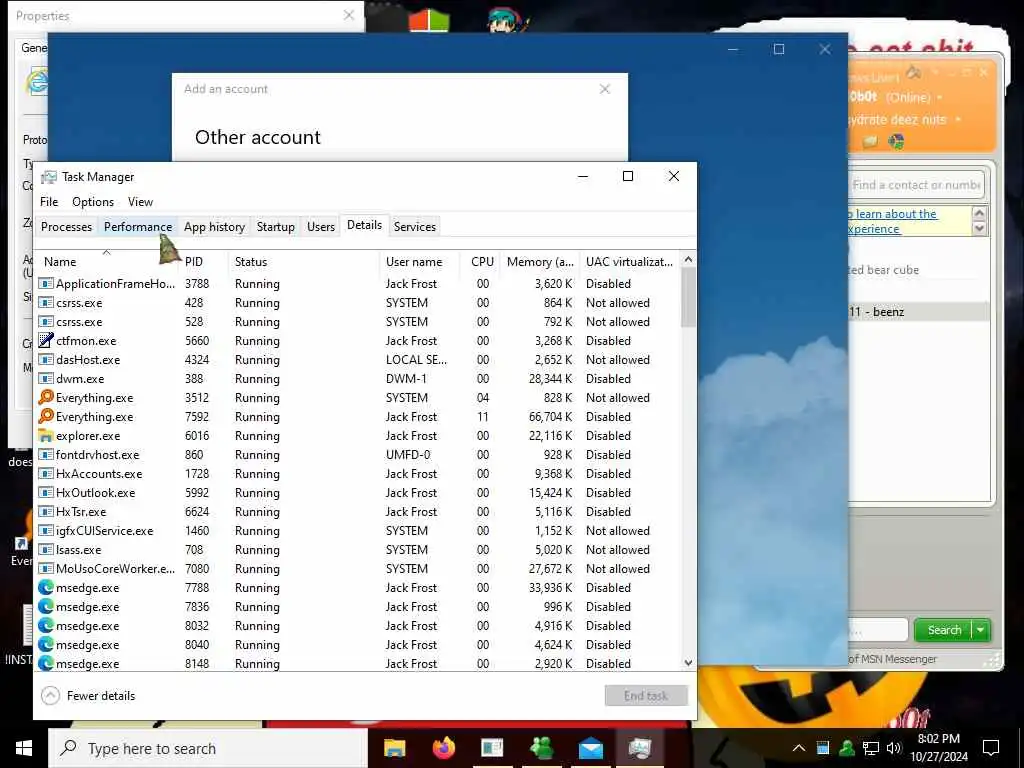Viewport: 1024px width, 768px height.
Task: Click the process list scrollbar thumb
Action: (x=688, y=297)
